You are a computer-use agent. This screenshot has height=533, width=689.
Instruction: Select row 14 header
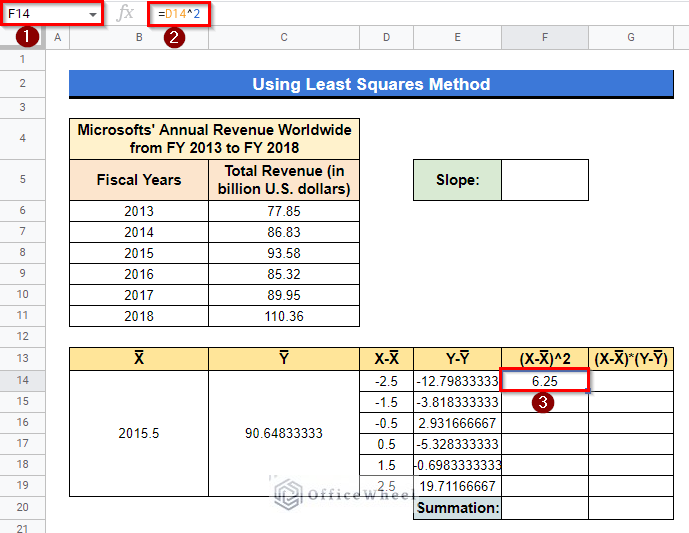point(22,380)
